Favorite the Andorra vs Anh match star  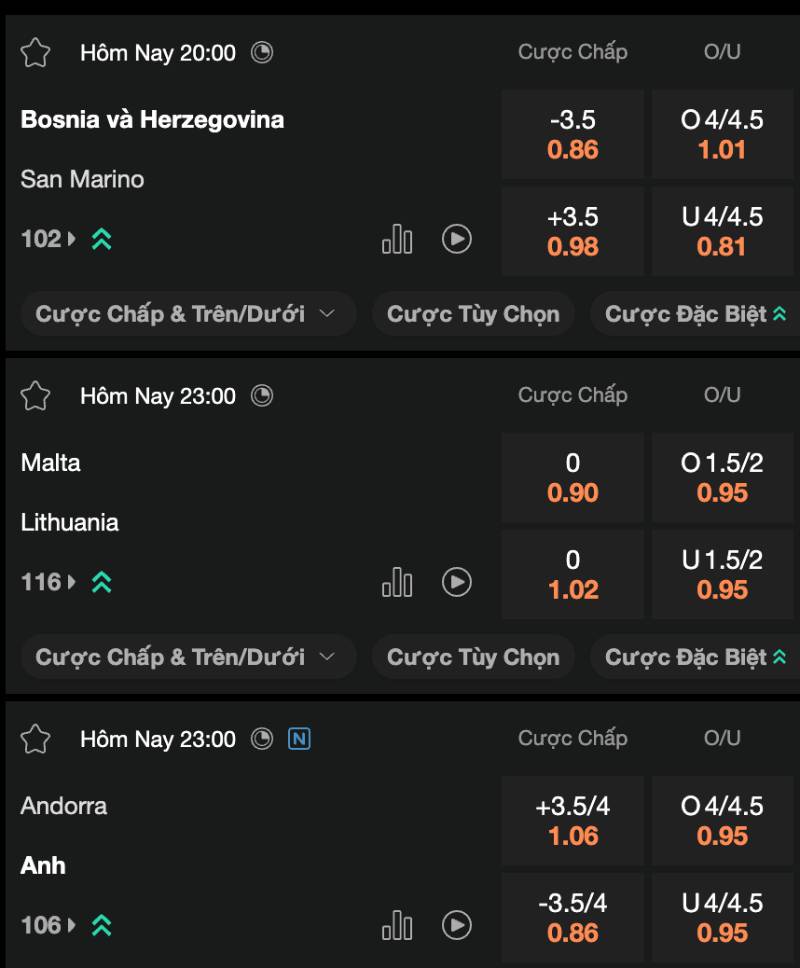click(x=35, y=740)
